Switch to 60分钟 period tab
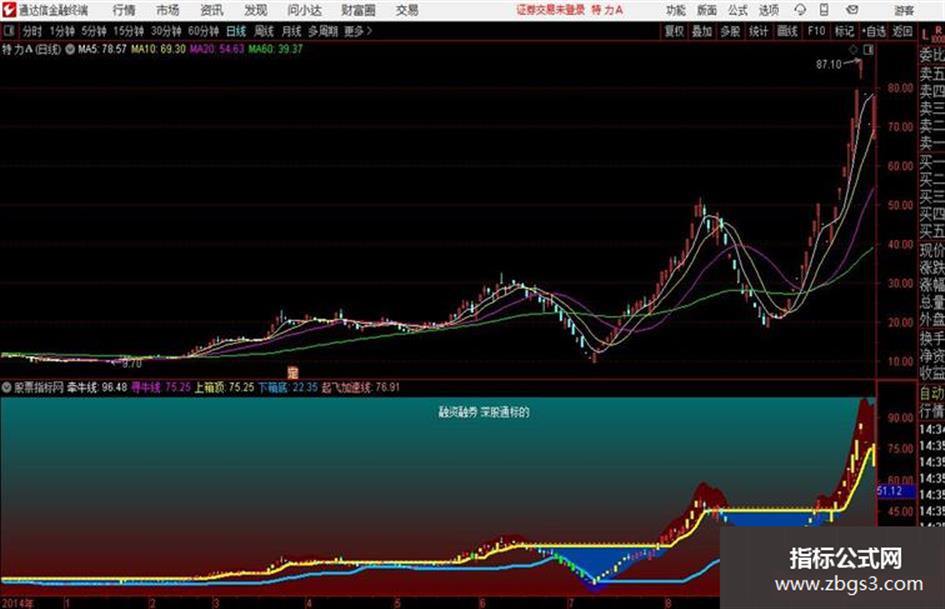 coord(204,31)
